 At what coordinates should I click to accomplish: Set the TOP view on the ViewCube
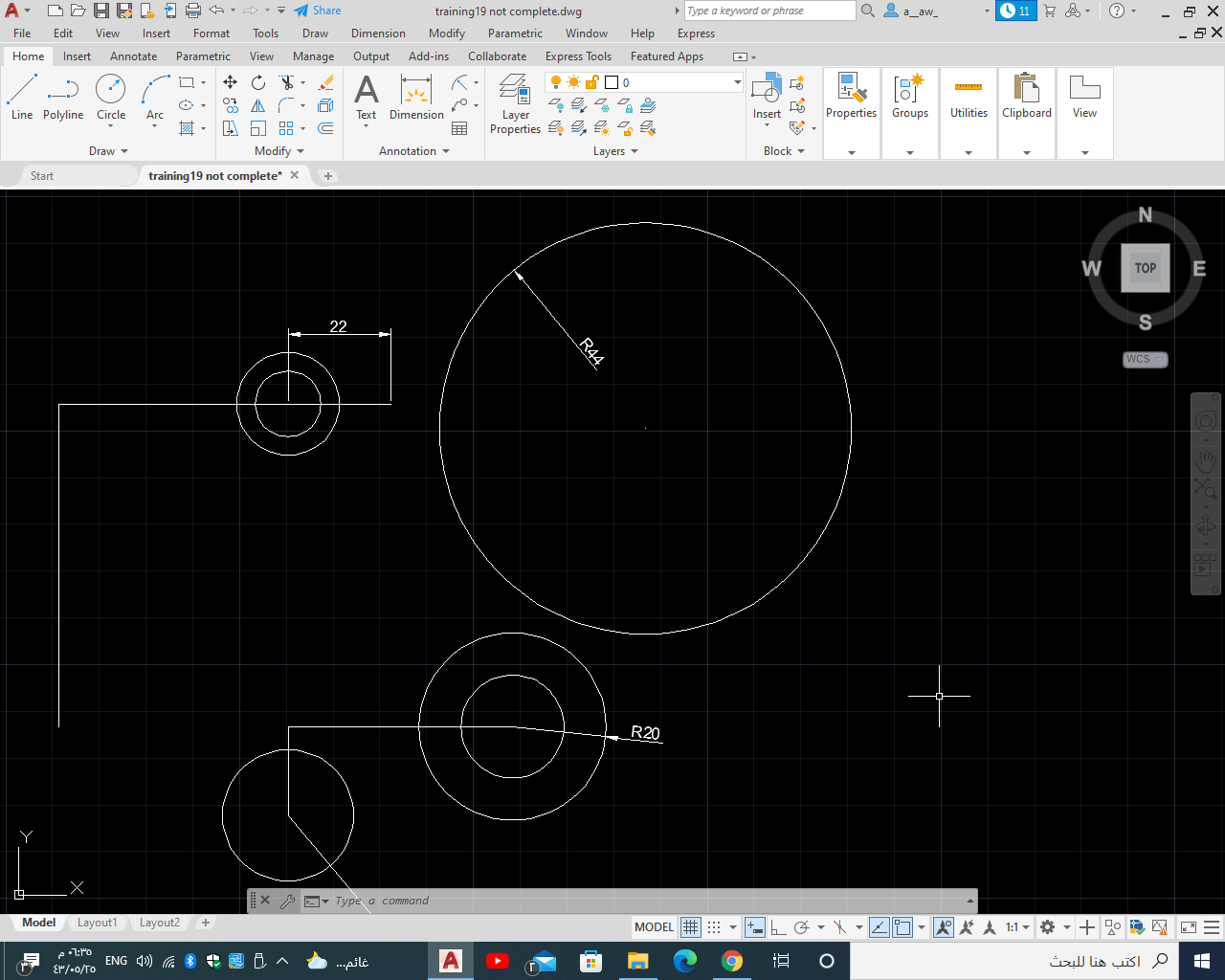1145,269
